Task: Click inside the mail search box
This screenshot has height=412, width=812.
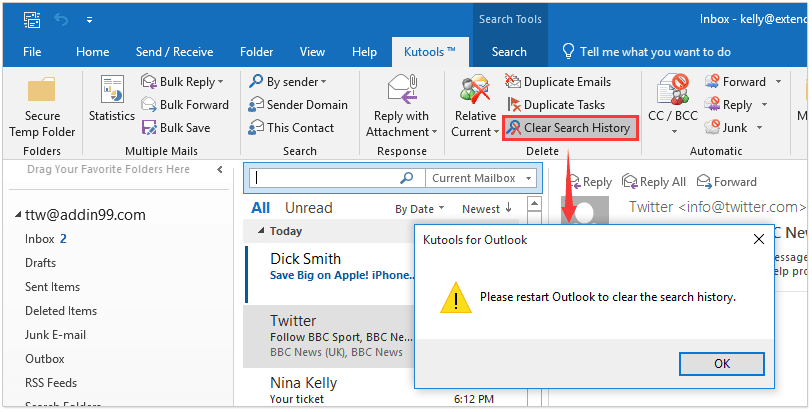Action: [325, 178]
